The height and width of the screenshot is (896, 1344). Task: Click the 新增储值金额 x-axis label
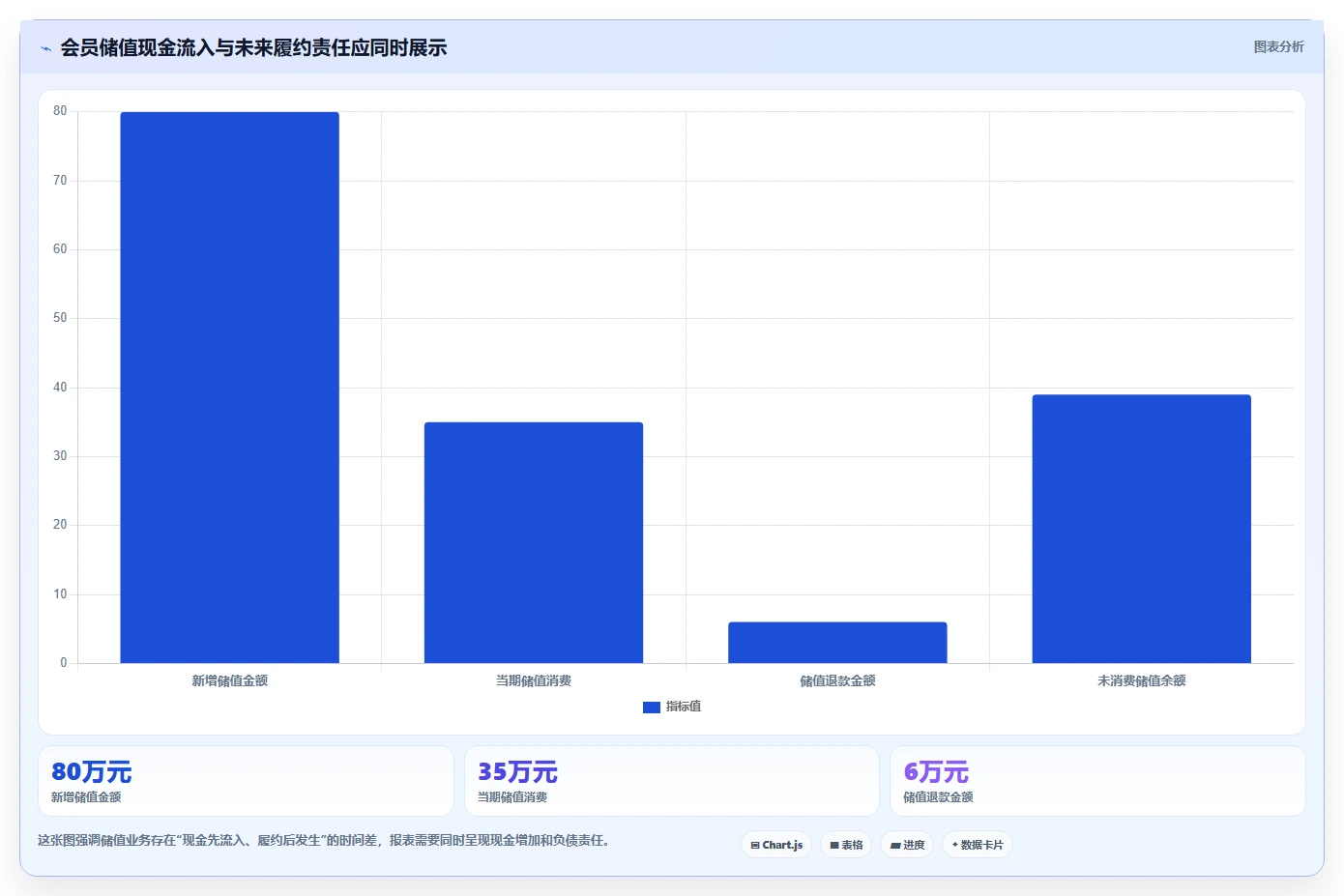click(229, 681)
